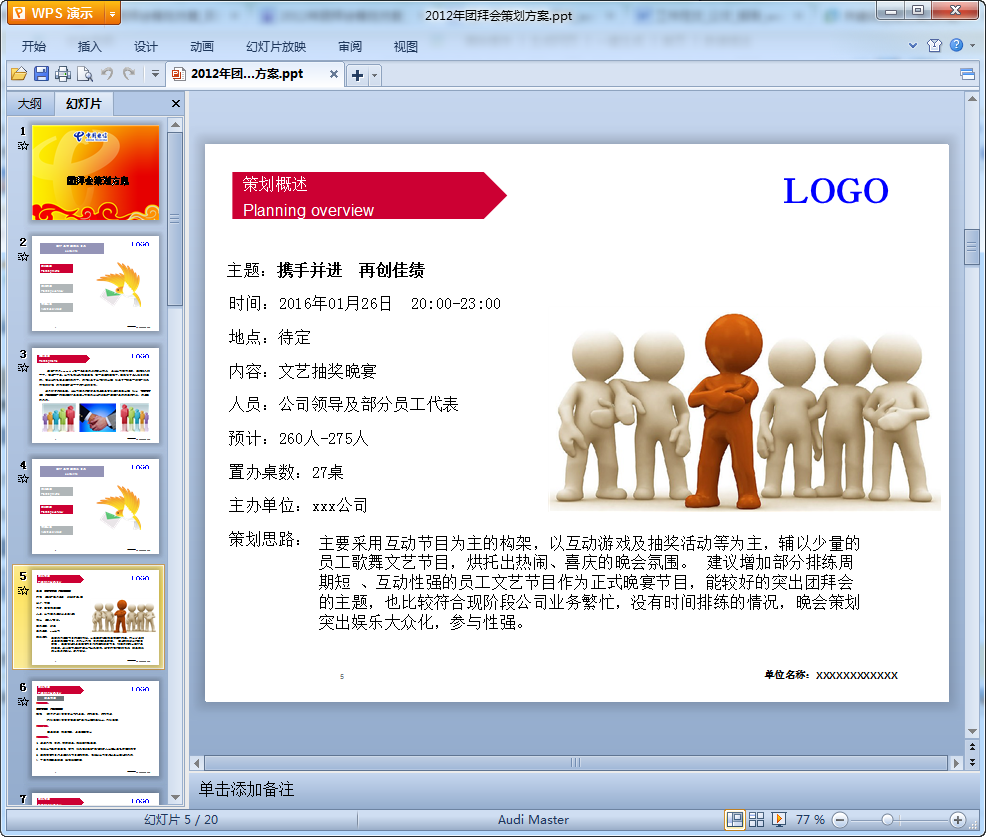Click the figures image on the slide
The image size is (986, 837).
click(745, 412)
